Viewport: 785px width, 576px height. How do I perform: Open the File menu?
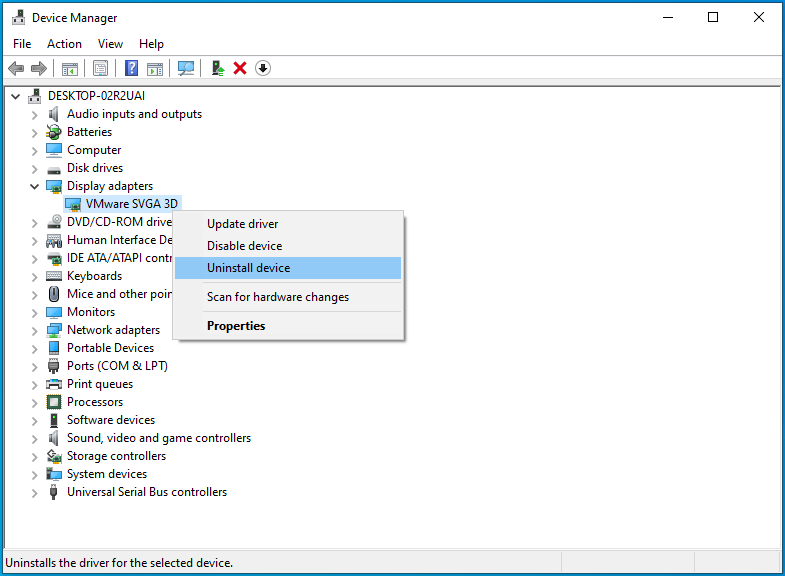pos(22,44)
